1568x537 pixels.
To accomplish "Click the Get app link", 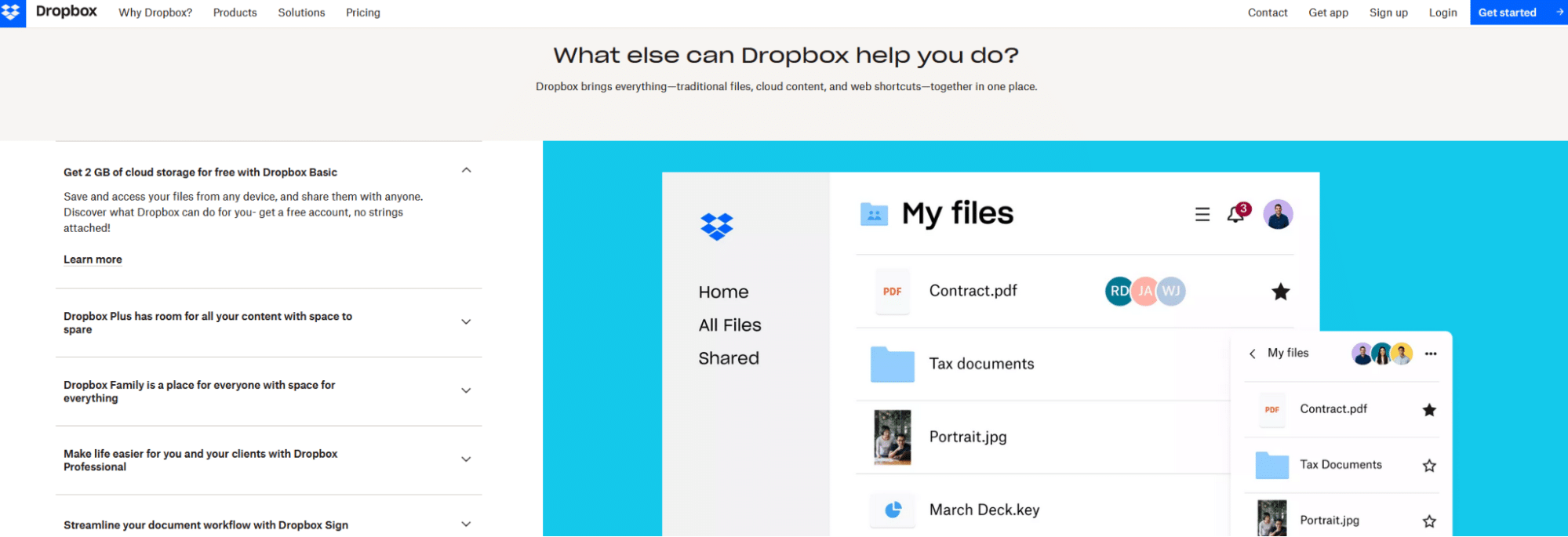I will point(1329,13).
